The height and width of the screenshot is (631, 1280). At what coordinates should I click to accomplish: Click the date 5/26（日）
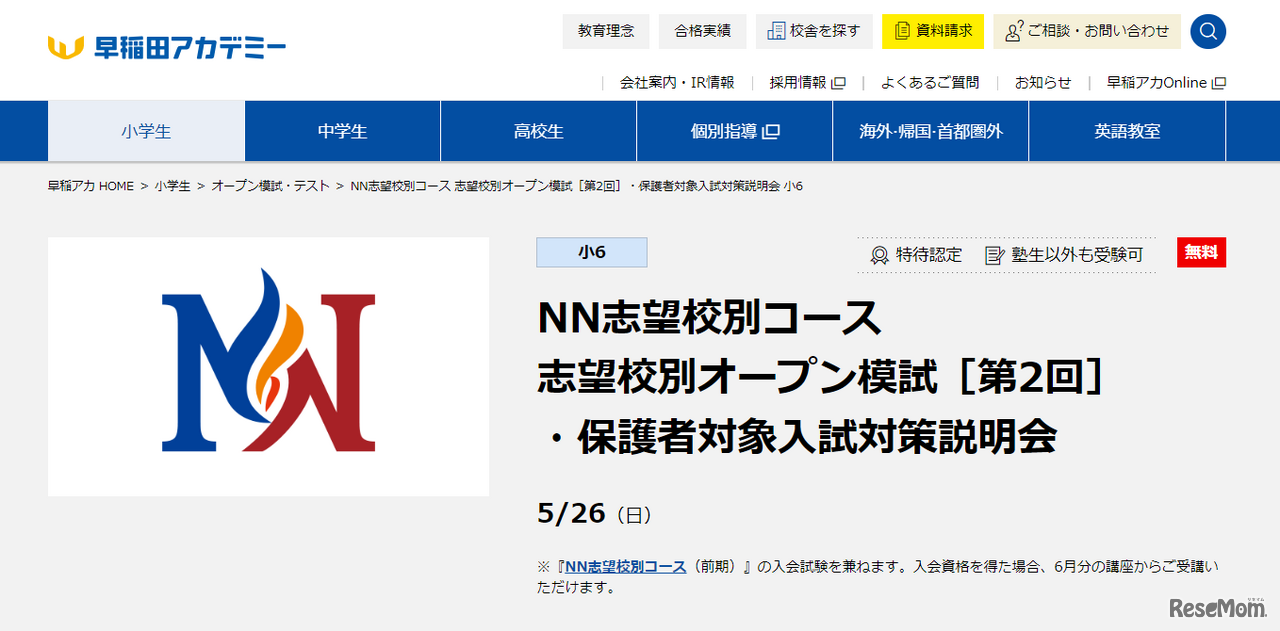click(x=595, y=513)
